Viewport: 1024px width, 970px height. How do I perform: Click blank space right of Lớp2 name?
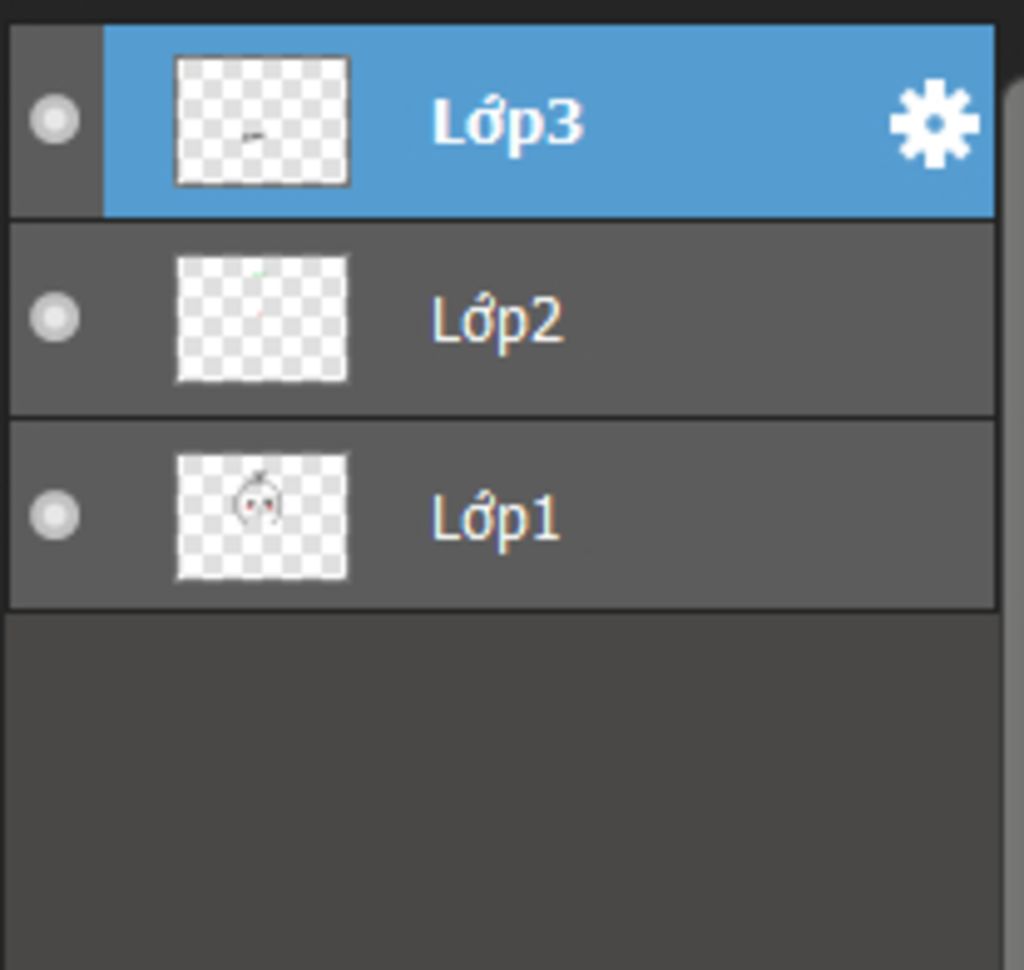[777, 319]
